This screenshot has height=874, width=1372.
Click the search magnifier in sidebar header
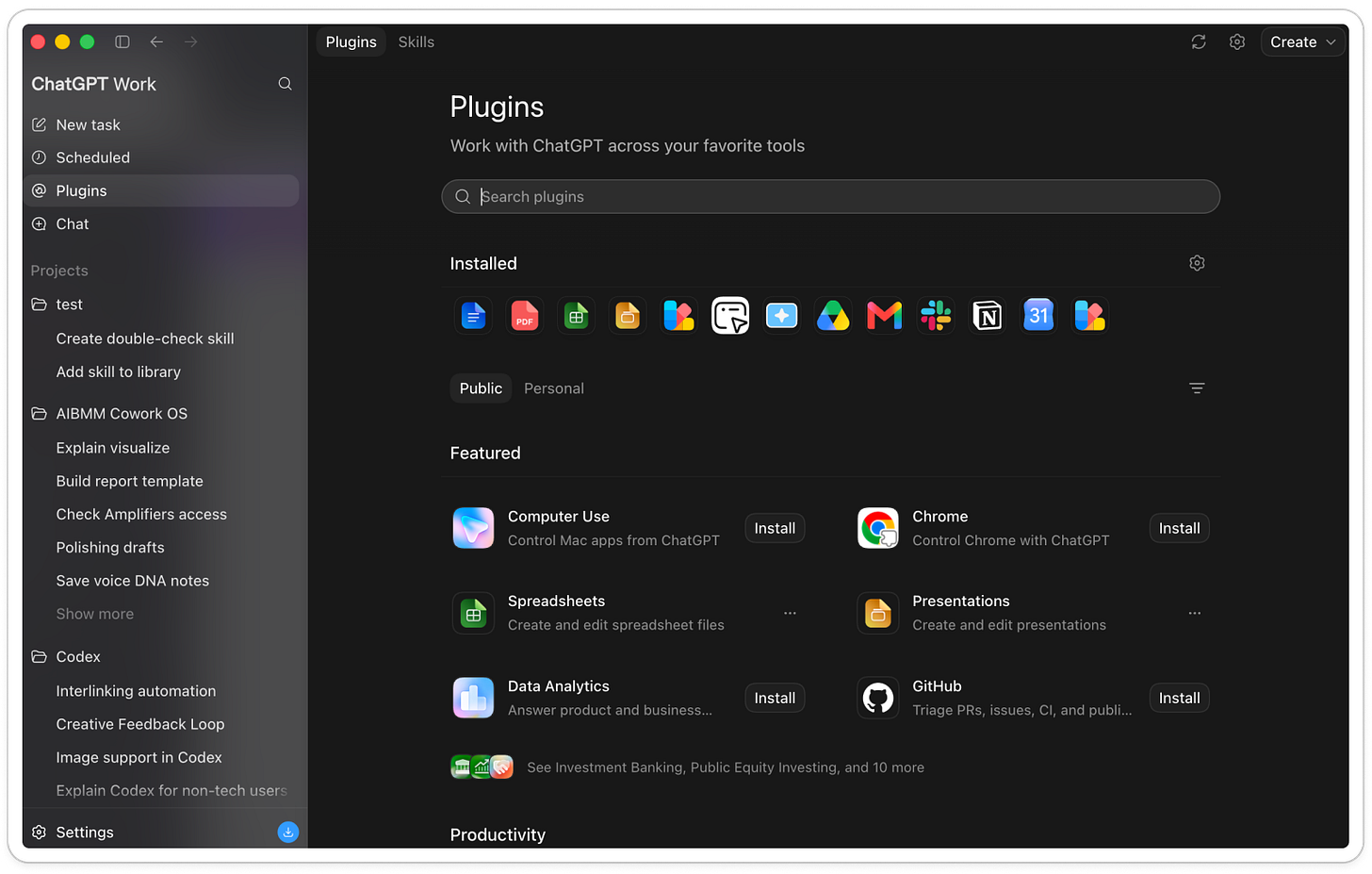(285, 84)
